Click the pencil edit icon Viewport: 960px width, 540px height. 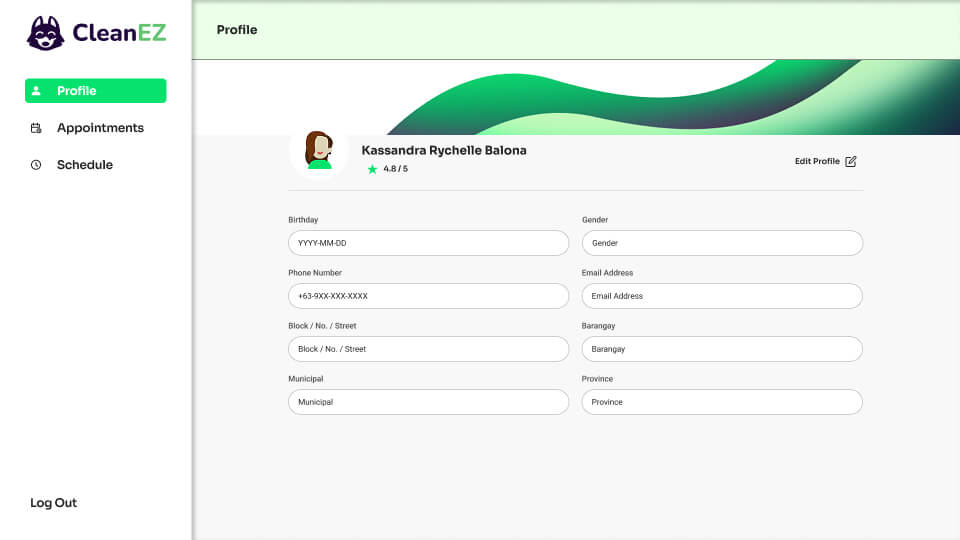click(850, 161)
